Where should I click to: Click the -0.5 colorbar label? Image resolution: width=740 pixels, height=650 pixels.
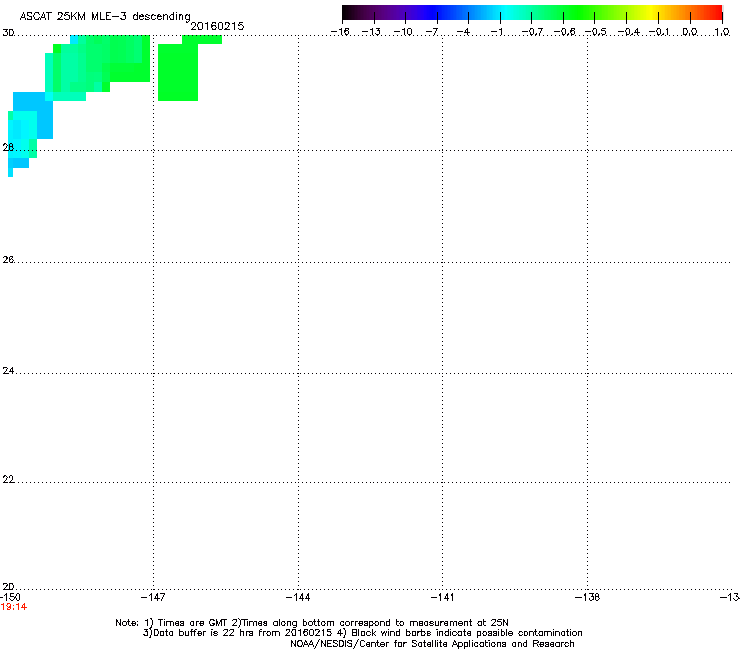[x=596, y=32]
